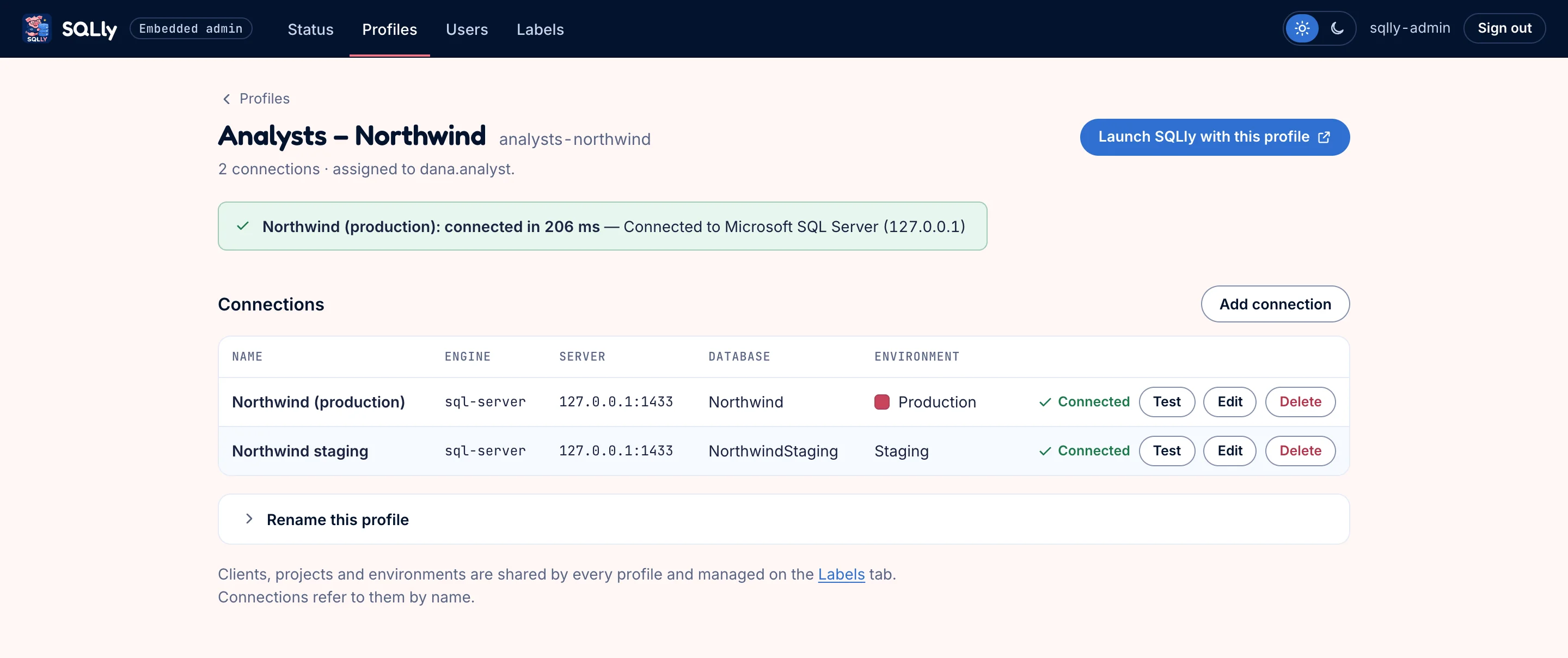Click analysts-northwind profile slug text
Screen dimensions: 1568x658
tap(574, 139)
